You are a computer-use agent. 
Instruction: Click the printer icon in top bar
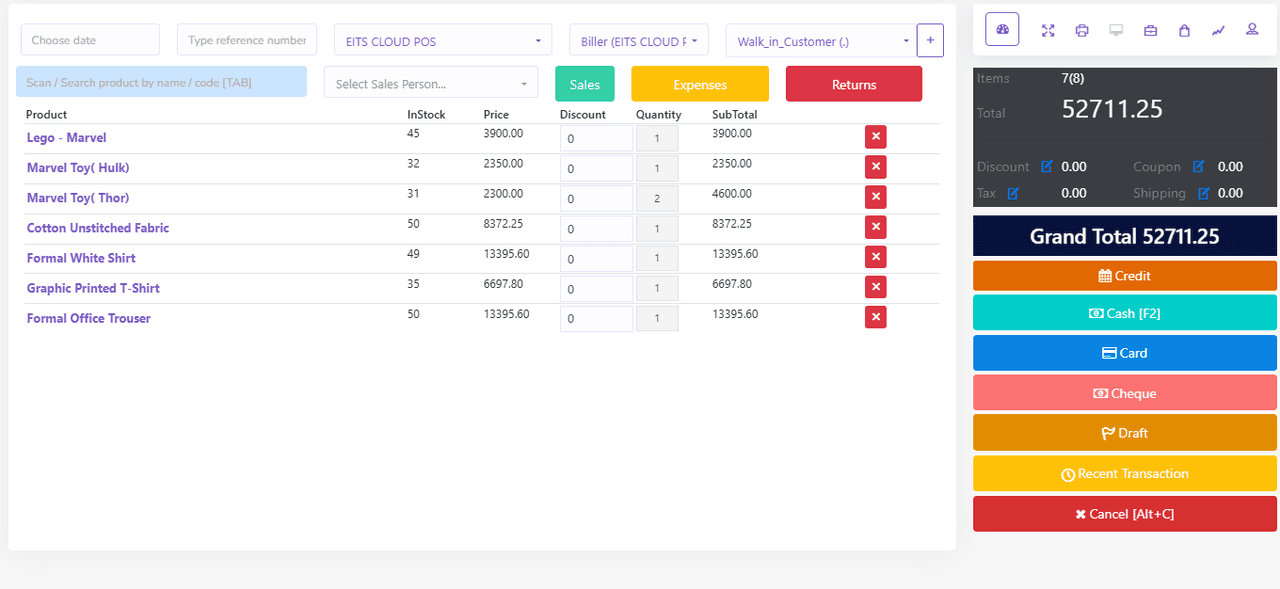coord(1082,31)
